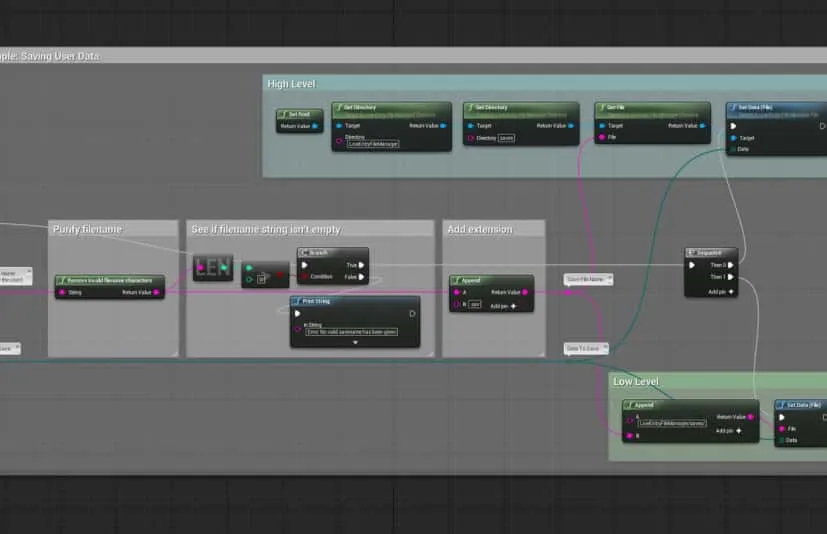This screenshot has height=534, width=827.
Task: Click the Data To Save comment bubble
Action: click(x=584, y=348)
